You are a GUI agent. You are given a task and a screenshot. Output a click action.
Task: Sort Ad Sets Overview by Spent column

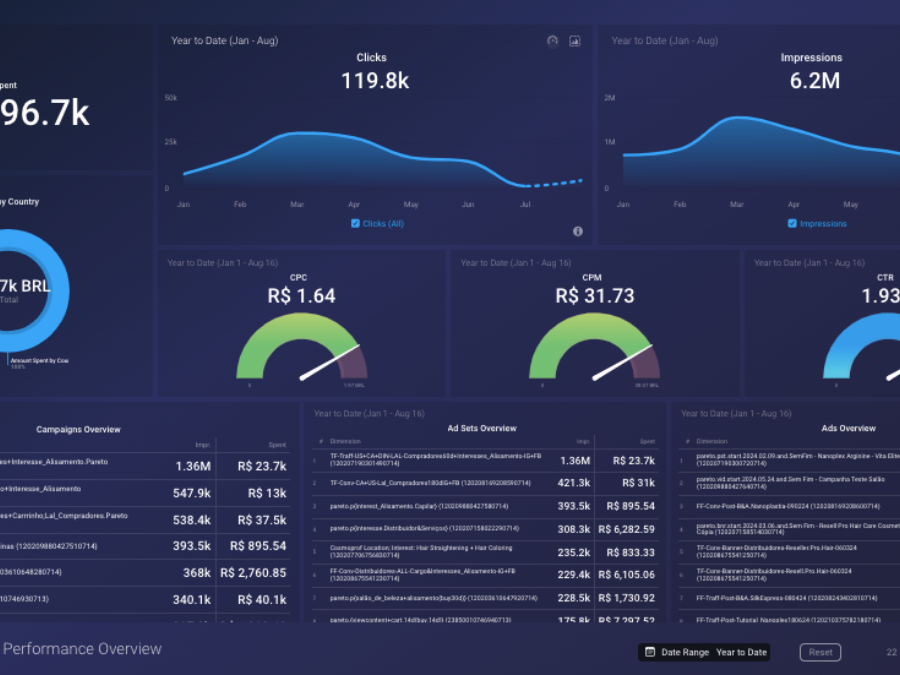pos(647,441)
